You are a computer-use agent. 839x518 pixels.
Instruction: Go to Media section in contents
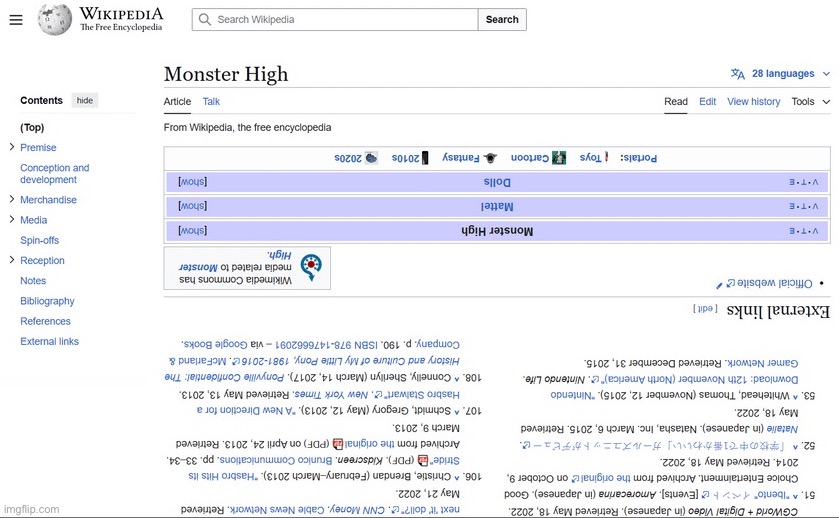[33, 220]
